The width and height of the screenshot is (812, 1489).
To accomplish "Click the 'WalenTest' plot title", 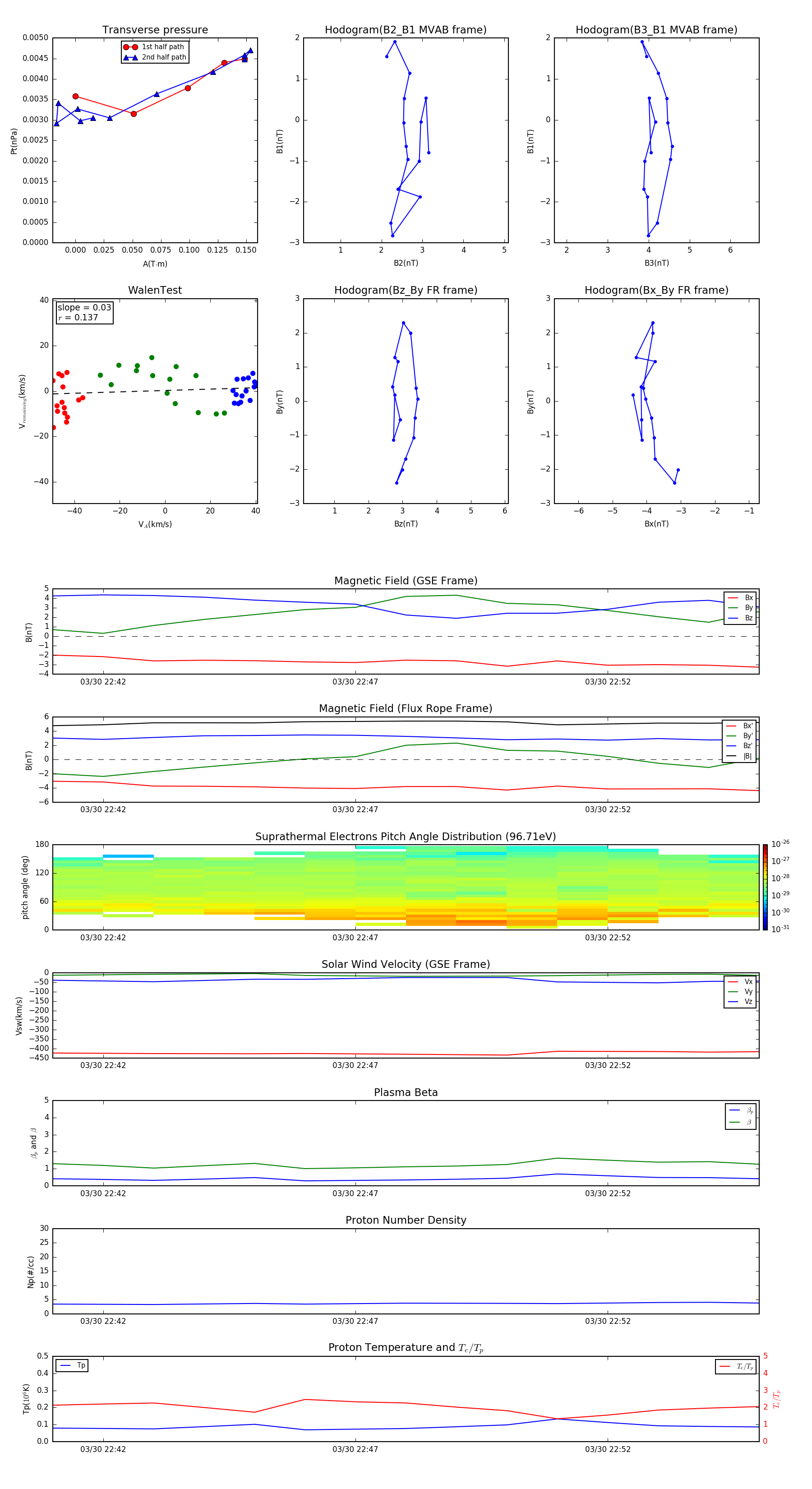I will pyautogui.click(x=155, y=290).
